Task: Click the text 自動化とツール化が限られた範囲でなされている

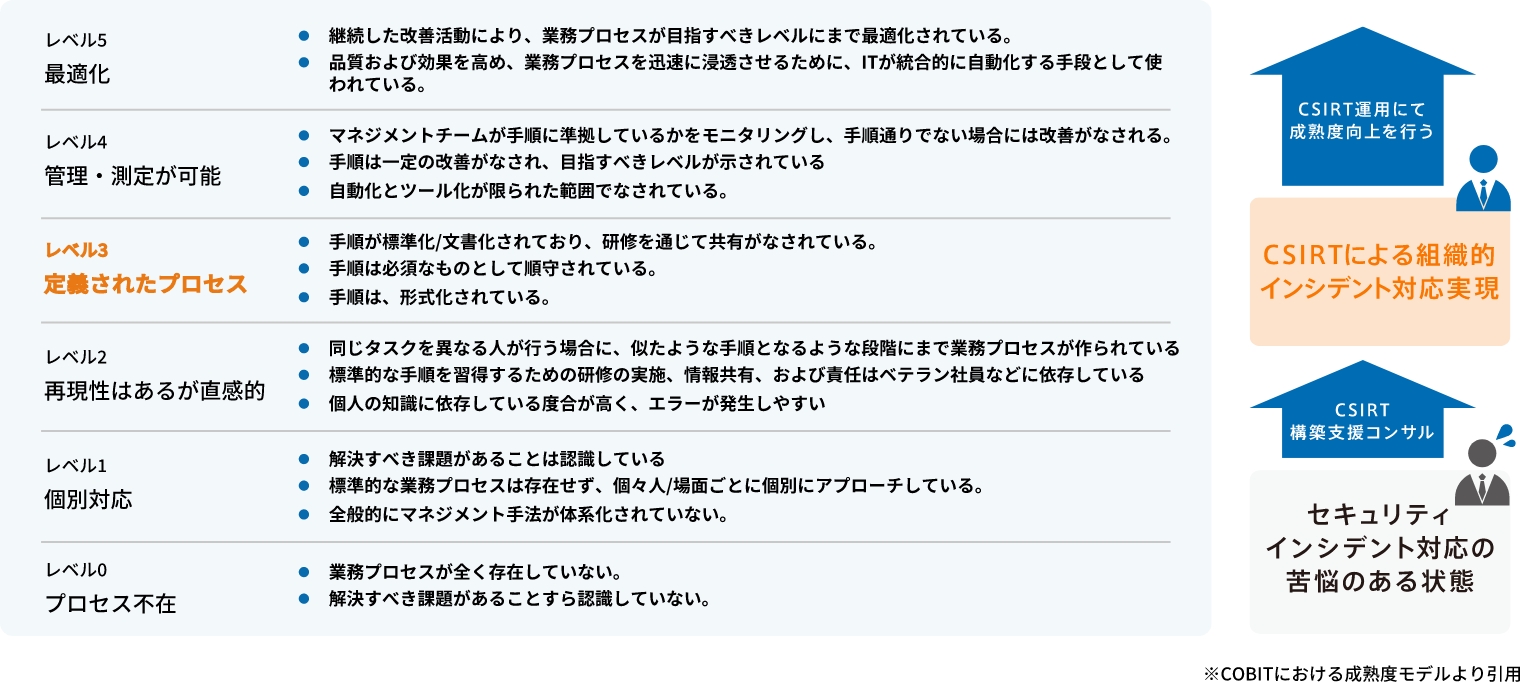Action: [x=527, y=189]
